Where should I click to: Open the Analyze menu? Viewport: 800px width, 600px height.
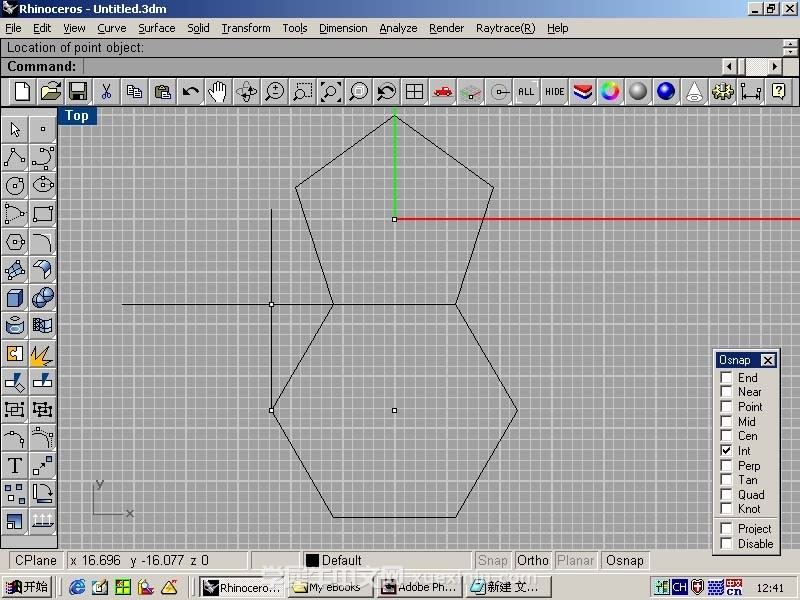click(x=398, y=28)
